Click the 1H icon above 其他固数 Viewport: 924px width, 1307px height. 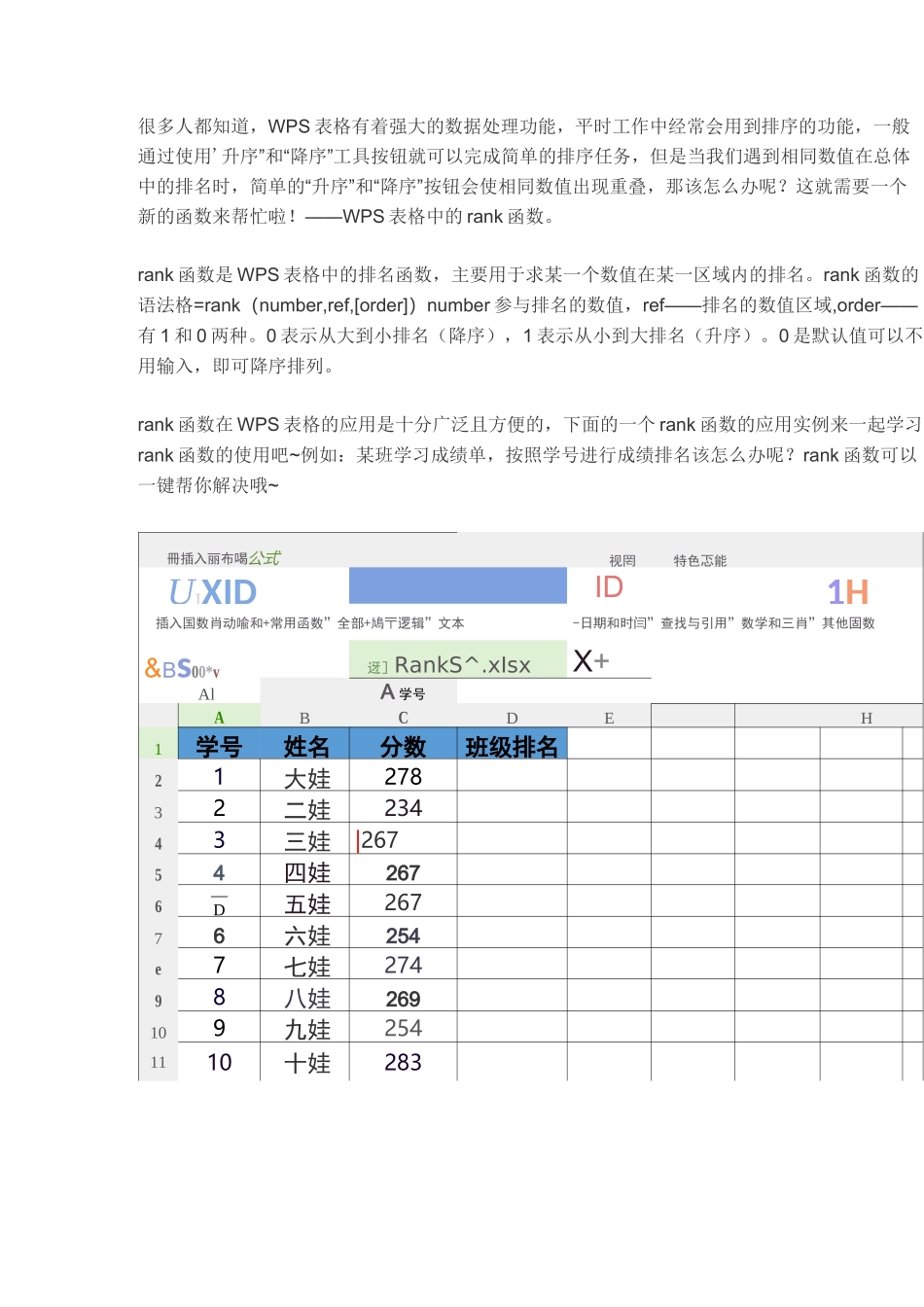point(848,592)
